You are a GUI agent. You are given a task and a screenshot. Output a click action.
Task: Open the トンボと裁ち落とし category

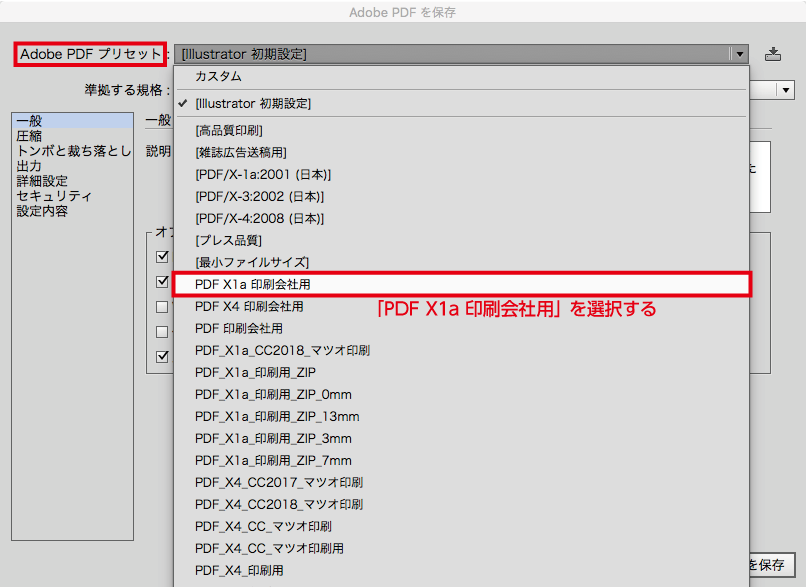(72, 151)
